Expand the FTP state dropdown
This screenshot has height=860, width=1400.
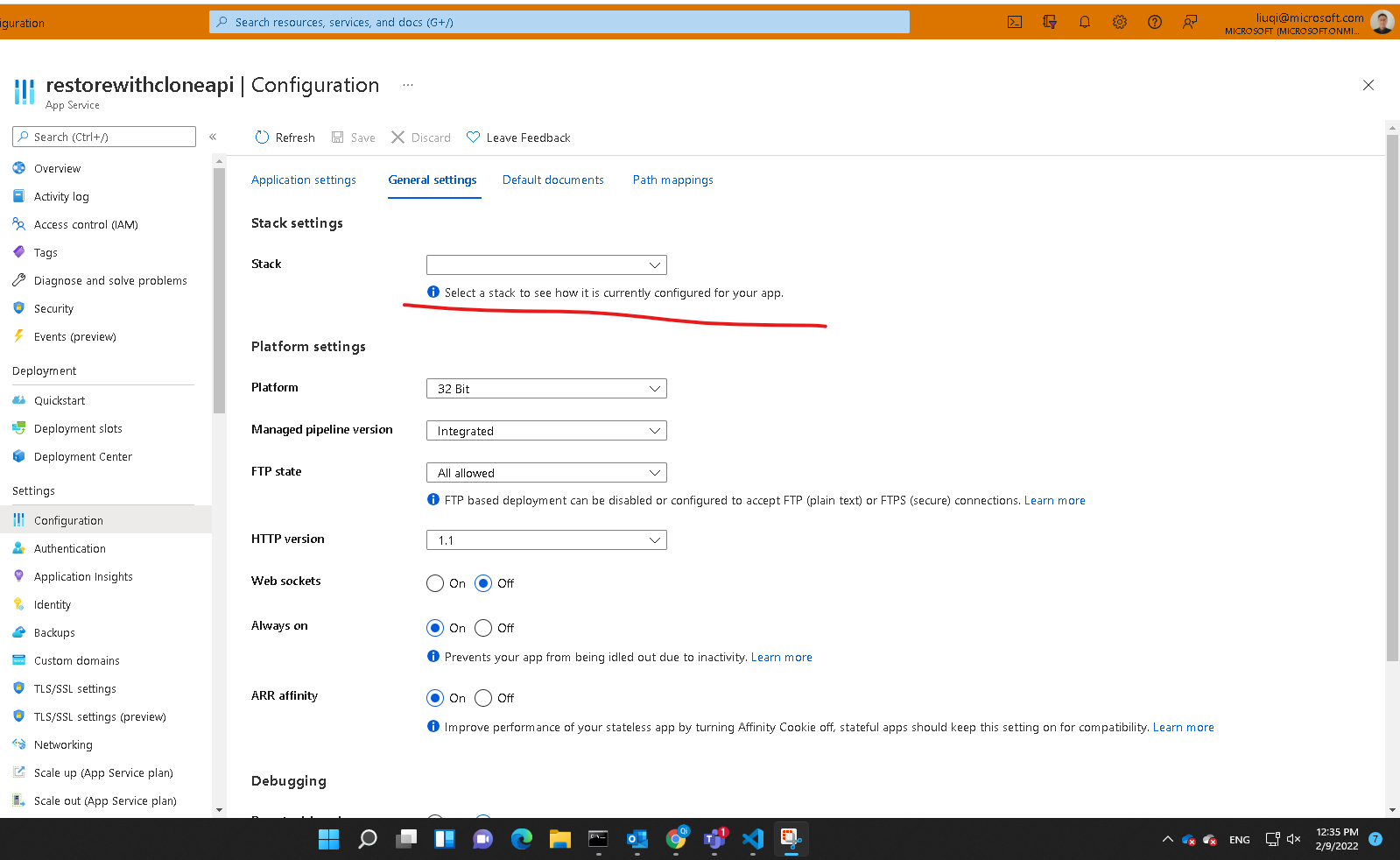[546, 472]
